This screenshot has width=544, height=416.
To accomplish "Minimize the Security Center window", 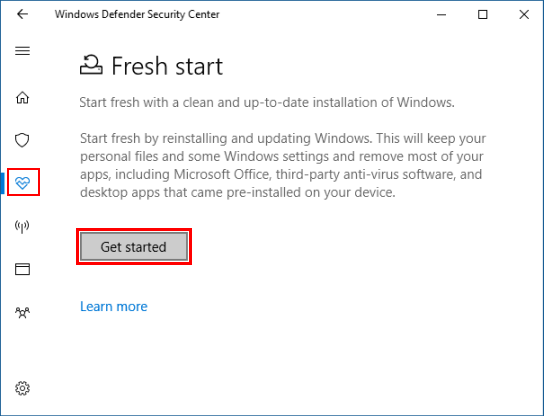I will coord(441,15).
